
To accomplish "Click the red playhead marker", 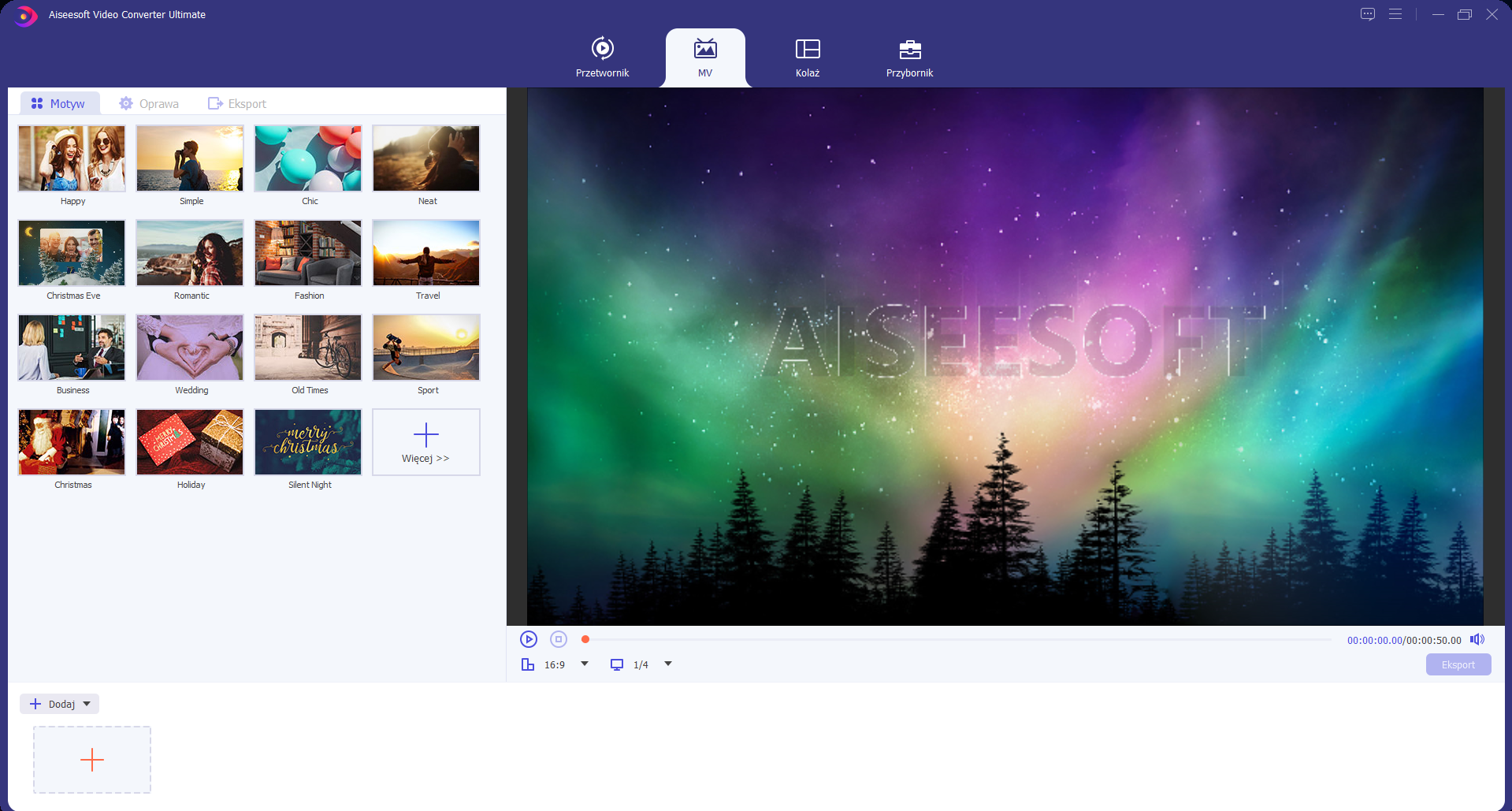I will point(585,639).
